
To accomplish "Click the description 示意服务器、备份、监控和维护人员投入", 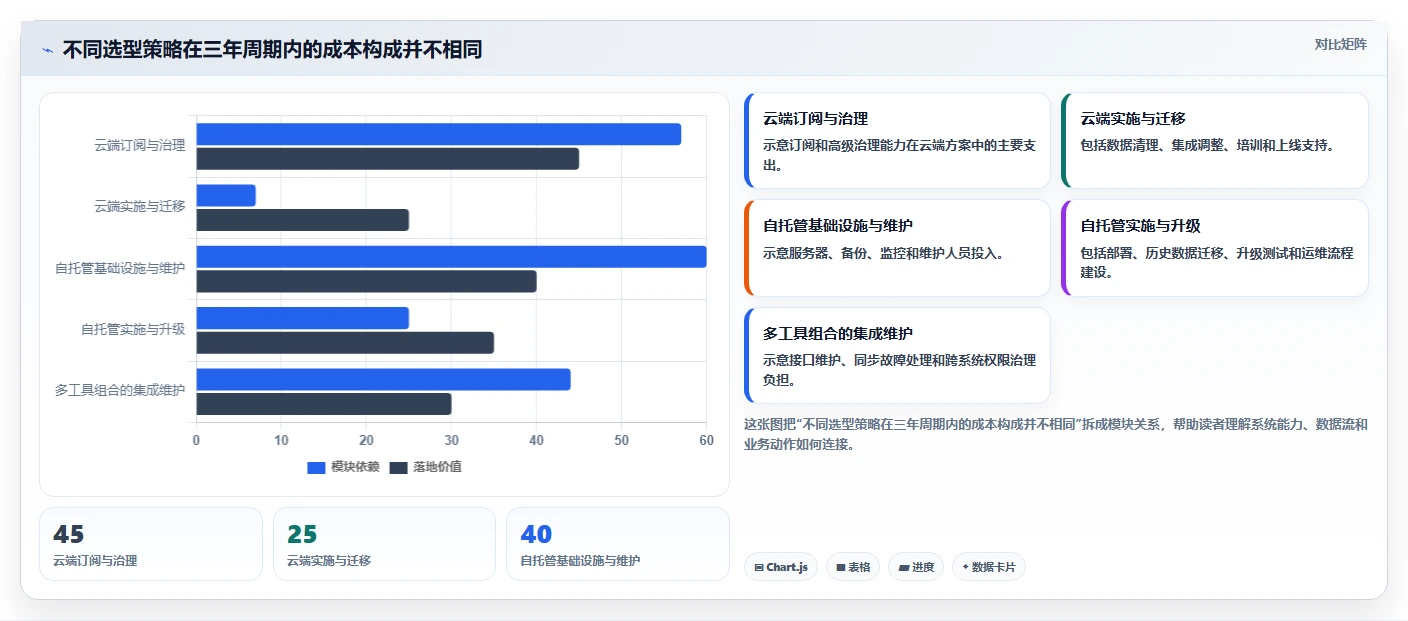I will tap(883, 253).
